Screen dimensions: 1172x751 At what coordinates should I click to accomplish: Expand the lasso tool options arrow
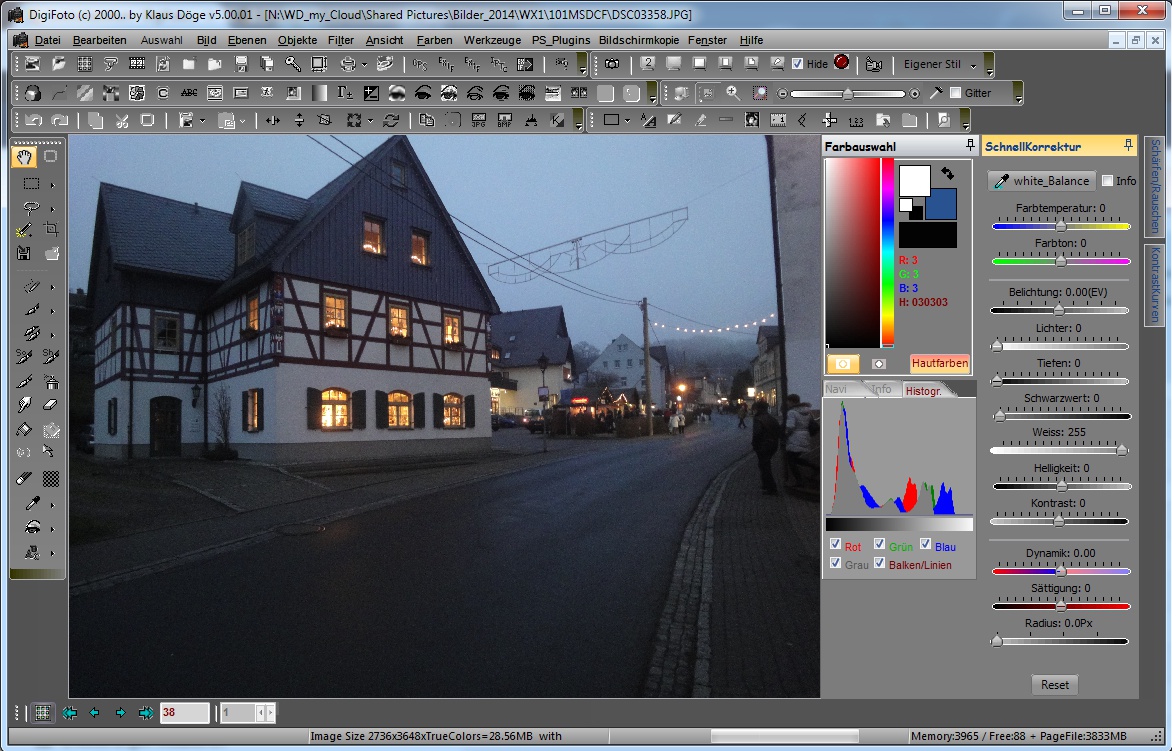coord(53,208)
